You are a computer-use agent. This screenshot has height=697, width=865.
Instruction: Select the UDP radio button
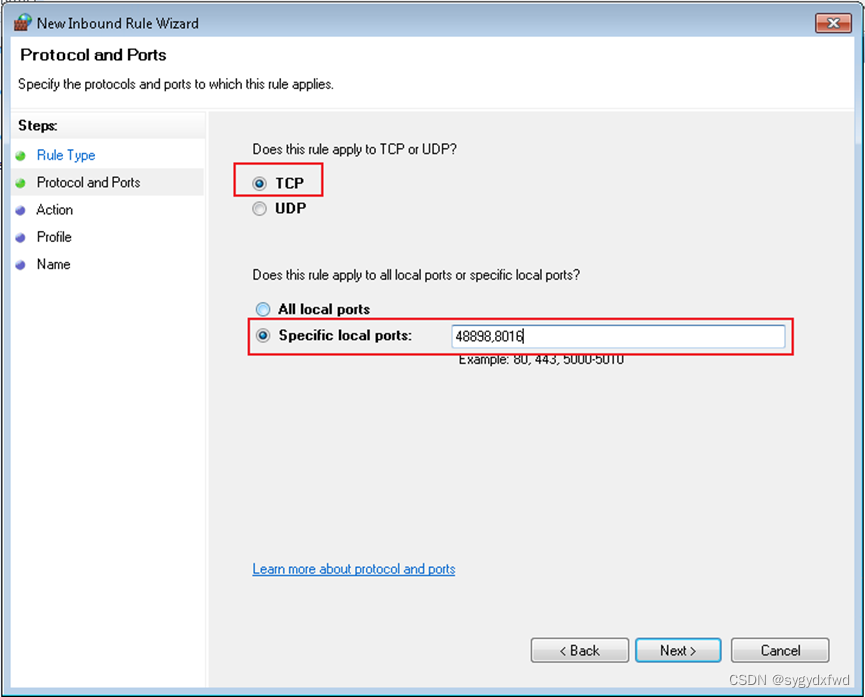(259, 209)
